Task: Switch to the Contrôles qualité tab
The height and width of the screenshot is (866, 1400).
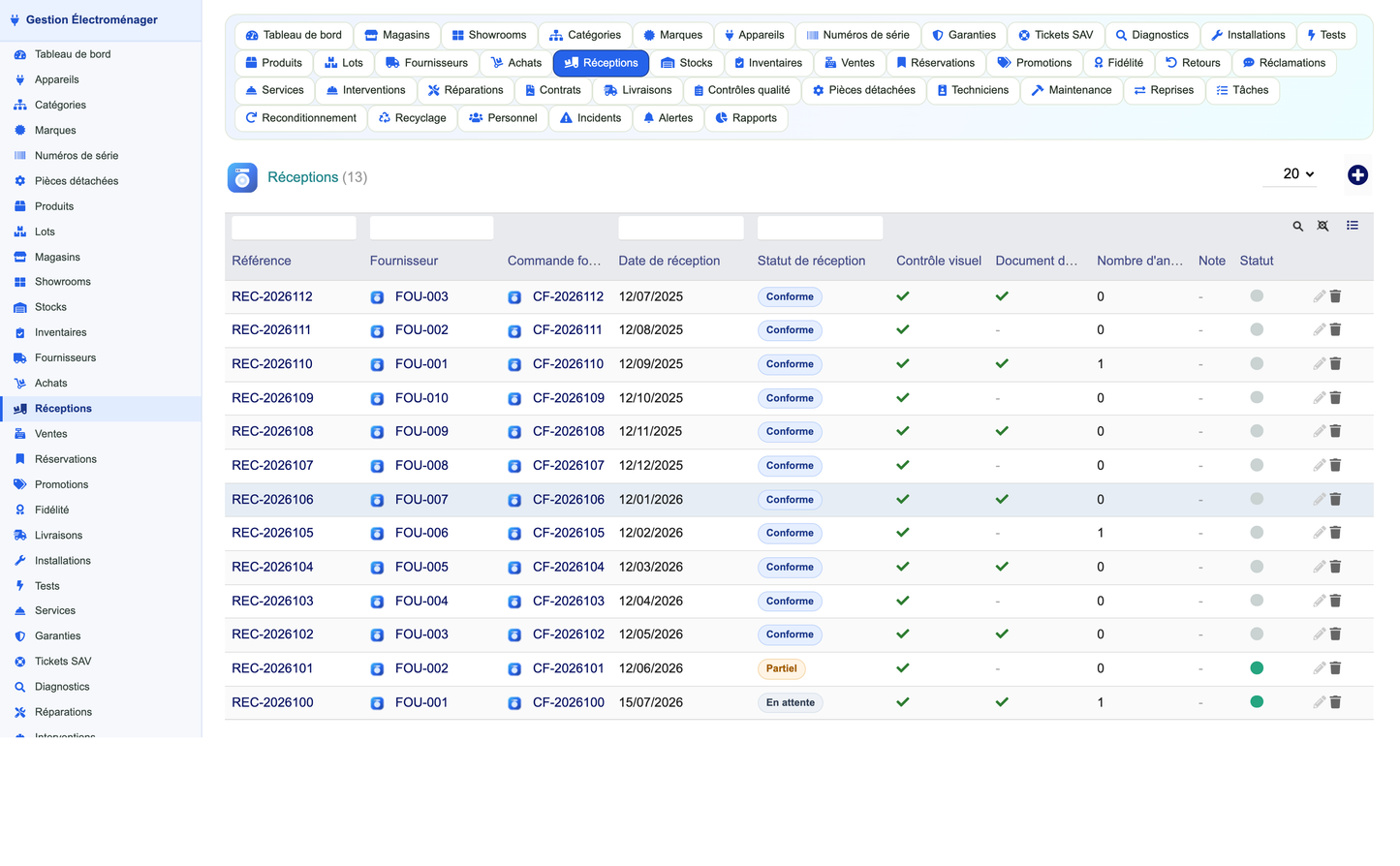Action: pyautogui.click(x=742, y=90)
